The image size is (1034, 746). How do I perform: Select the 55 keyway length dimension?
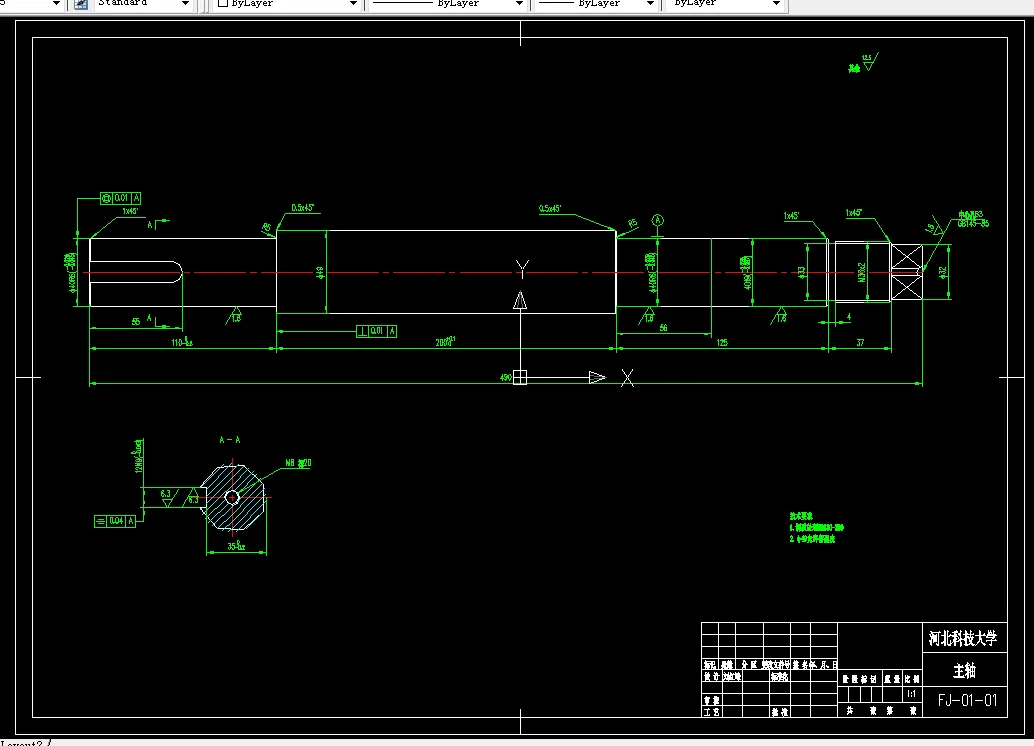pos(136,322)
